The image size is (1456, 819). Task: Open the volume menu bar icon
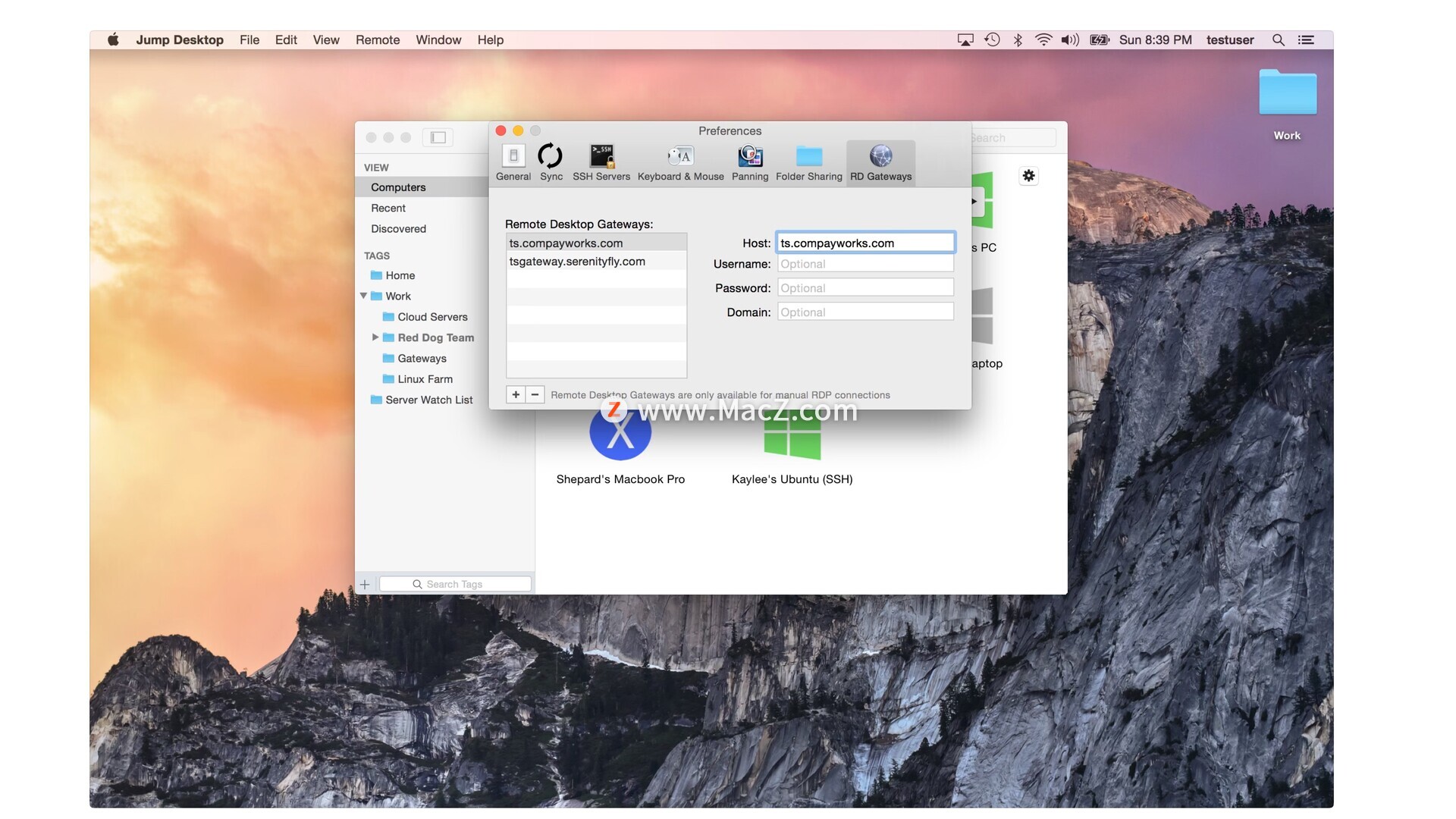point(1070,39)
